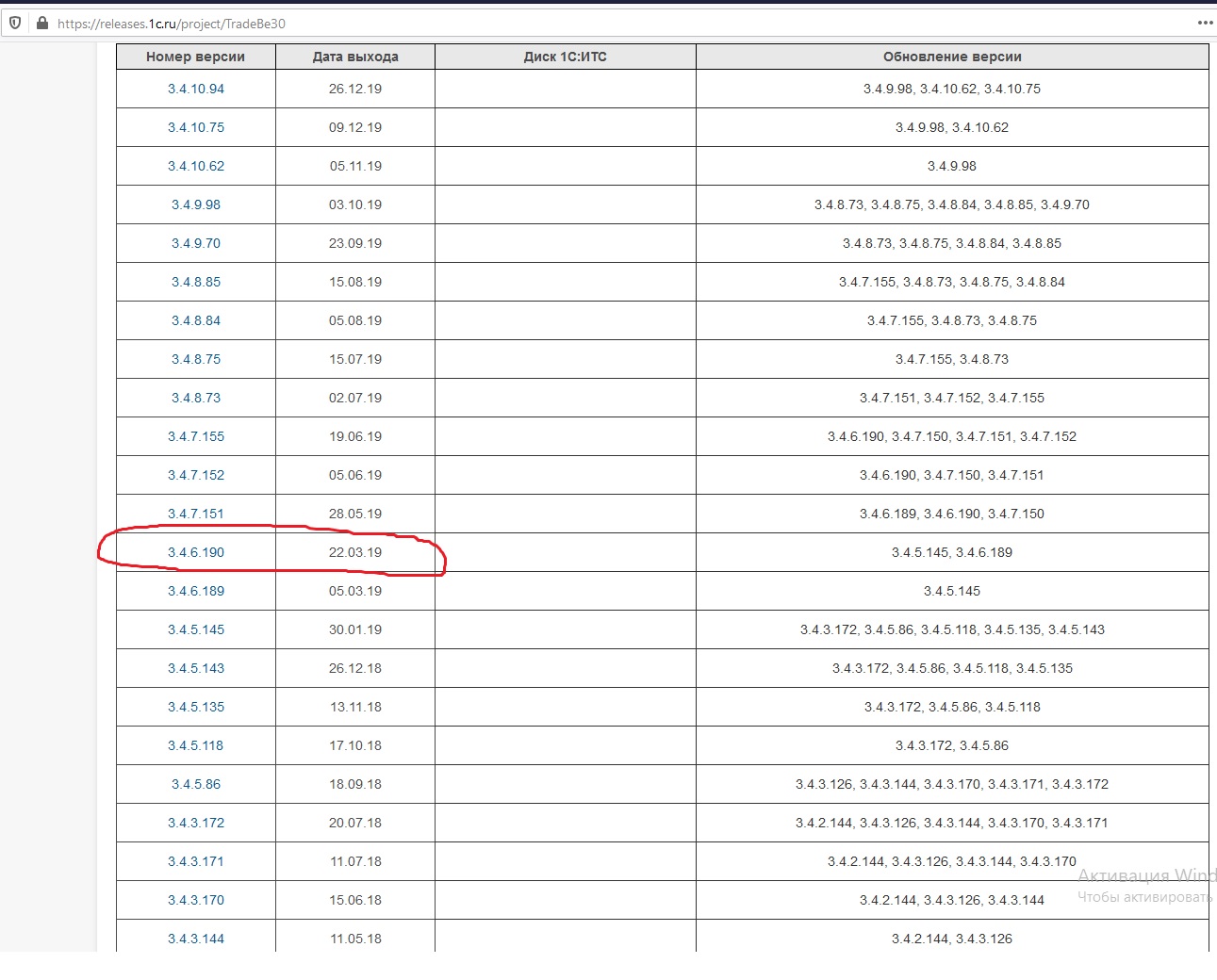Select release date 23.09.19

pyautogui.click(x=355, y=243)
